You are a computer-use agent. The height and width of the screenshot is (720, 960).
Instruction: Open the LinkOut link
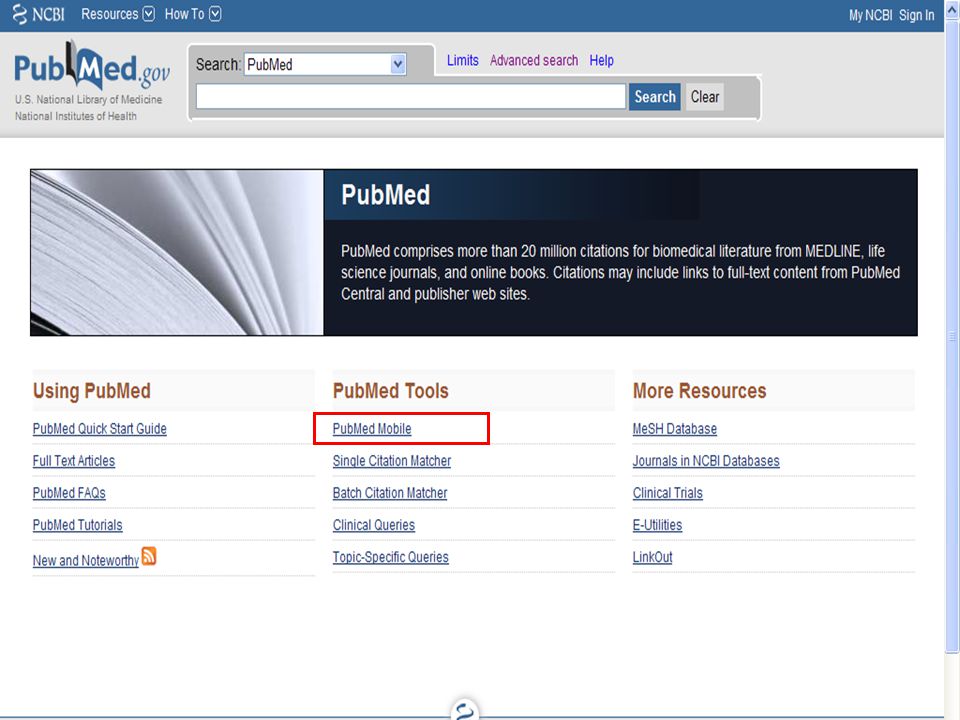click(652, 557)
